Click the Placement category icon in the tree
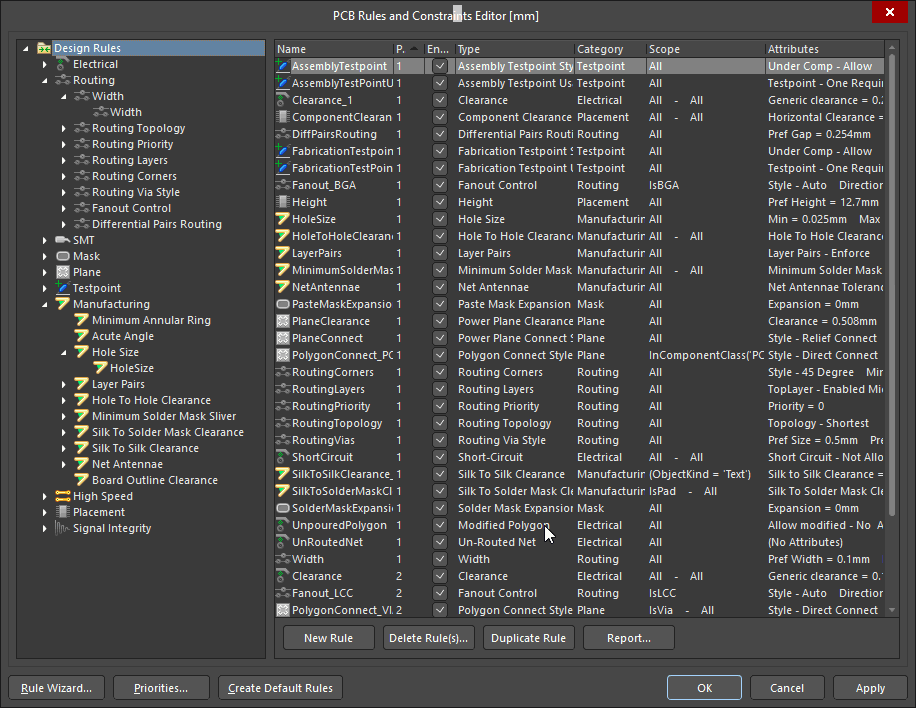 [63, 512]
